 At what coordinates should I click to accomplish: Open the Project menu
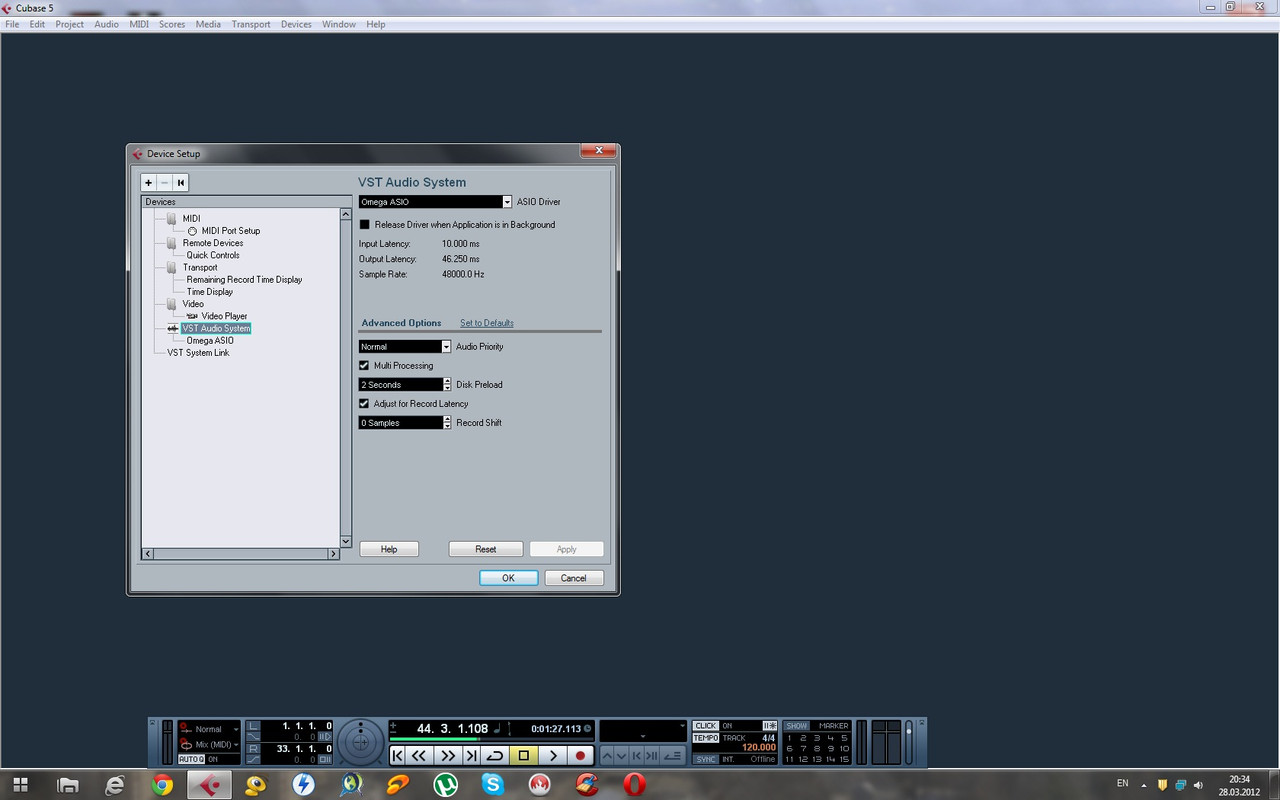click(69, 24)
